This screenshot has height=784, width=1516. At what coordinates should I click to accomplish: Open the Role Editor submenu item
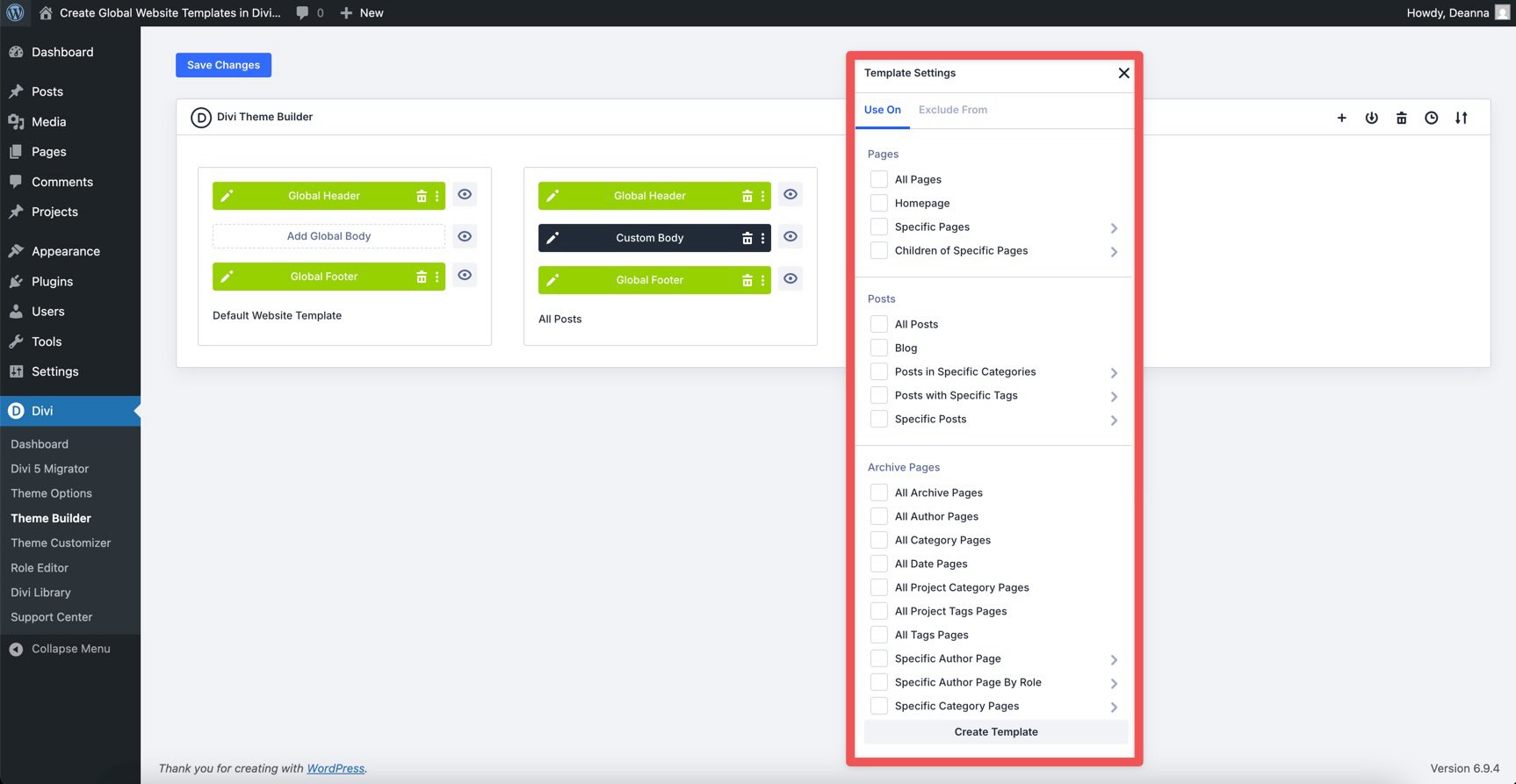(40, 568)
